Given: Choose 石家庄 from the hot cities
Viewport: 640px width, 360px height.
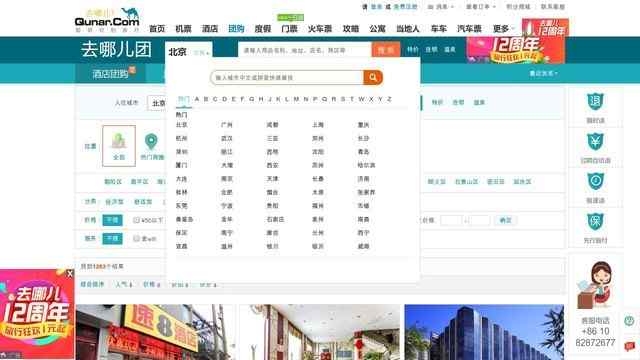Looking at the screenshot, I should tap(275, 220).
